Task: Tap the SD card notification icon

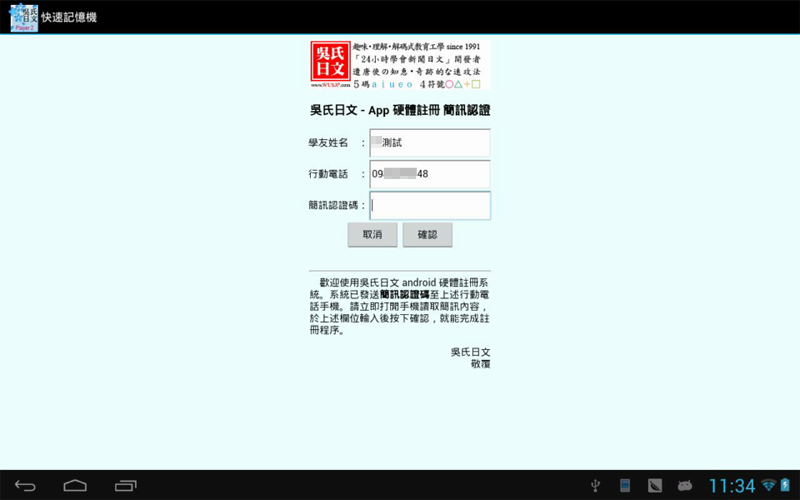Action: pyautogui.click(x=625, y=485)
